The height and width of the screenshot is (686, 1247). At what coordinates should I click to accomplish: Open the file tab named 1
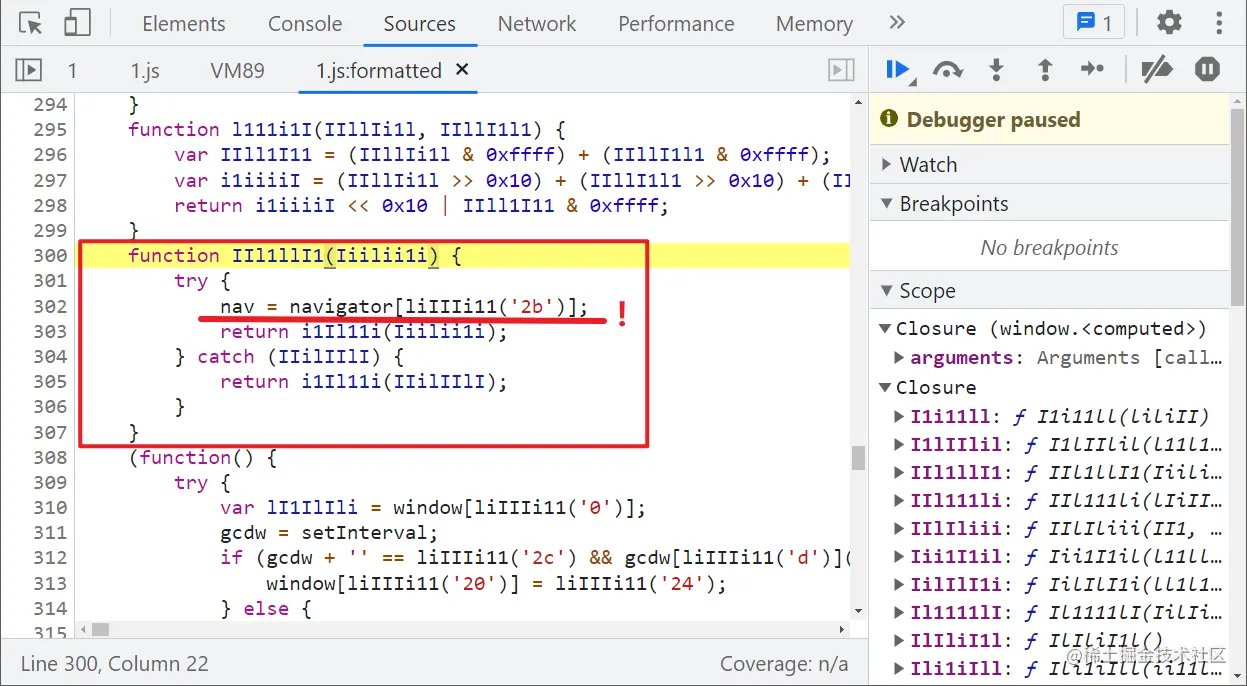[x=72, y=71]
